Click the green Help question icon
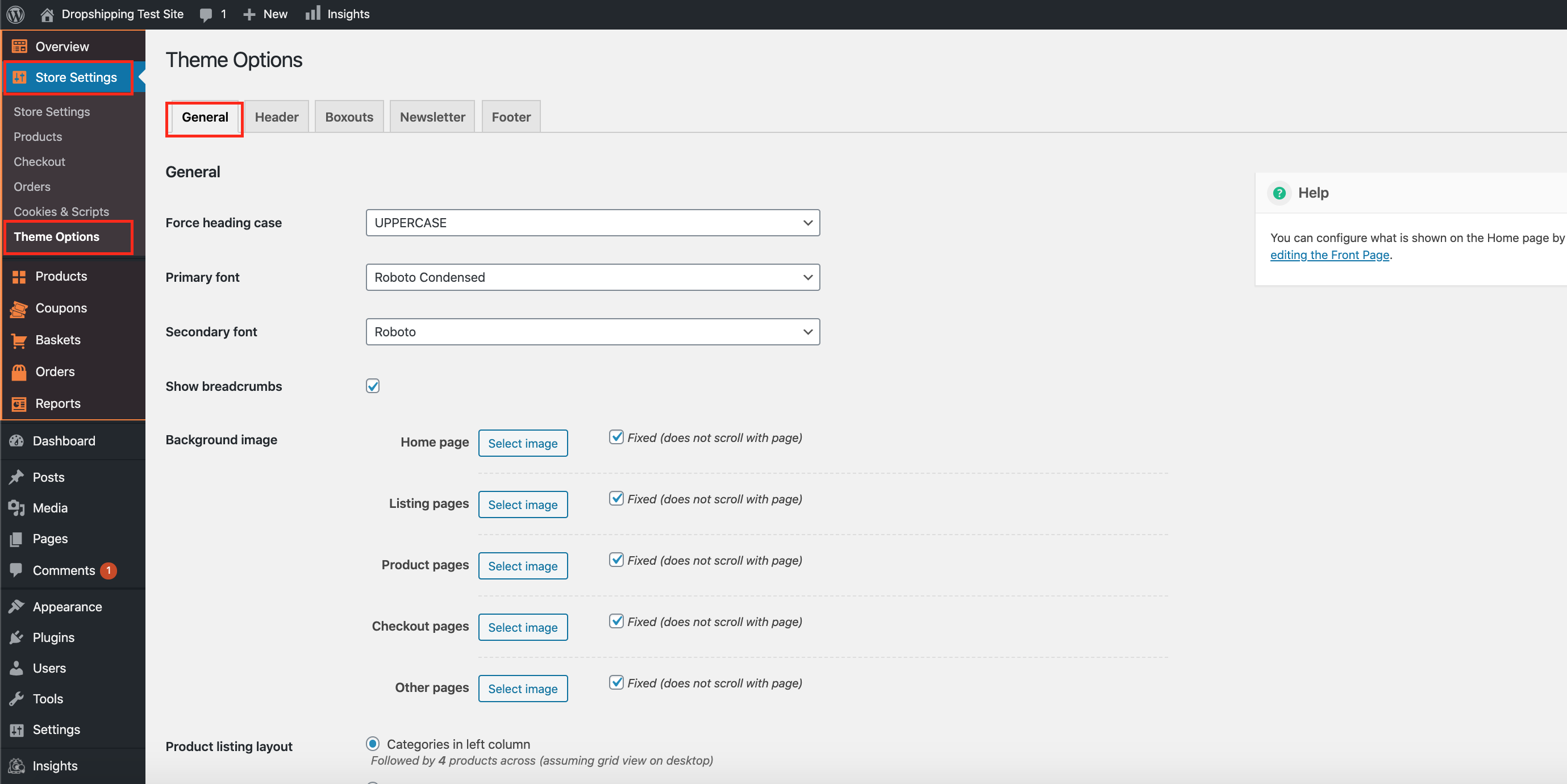1567x784 pixels. [1280, 193]
